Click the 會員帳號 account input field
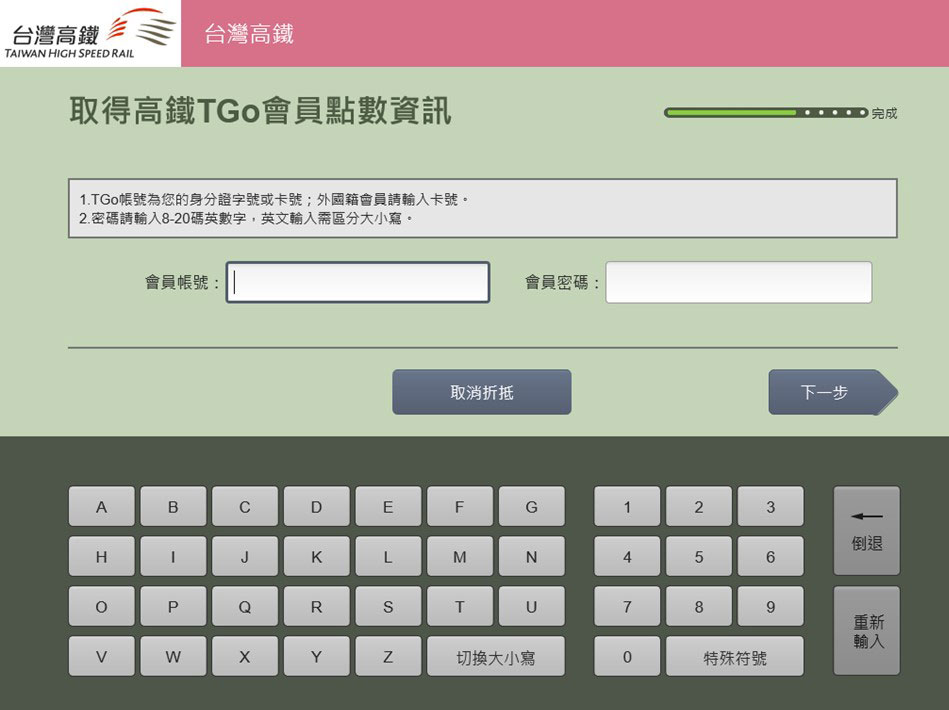This screenshot has height=710, width=949. [358, 282]
